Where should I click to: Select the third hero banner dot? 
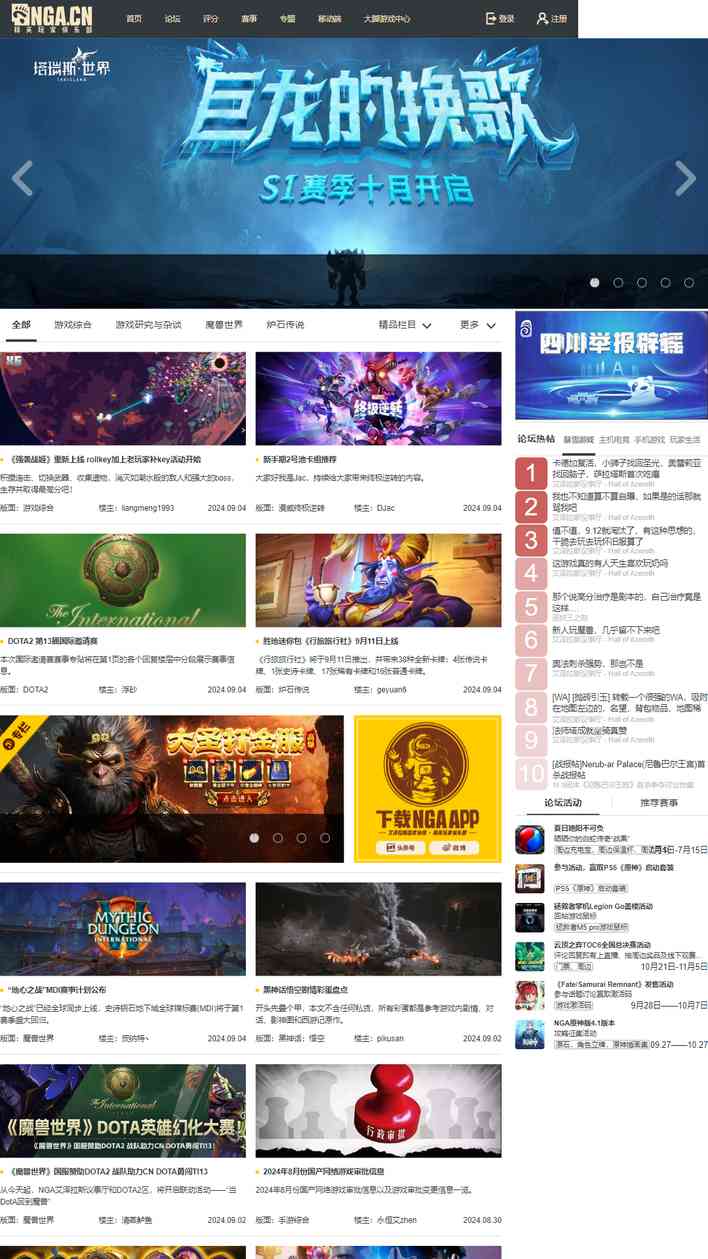pos(642,283)
